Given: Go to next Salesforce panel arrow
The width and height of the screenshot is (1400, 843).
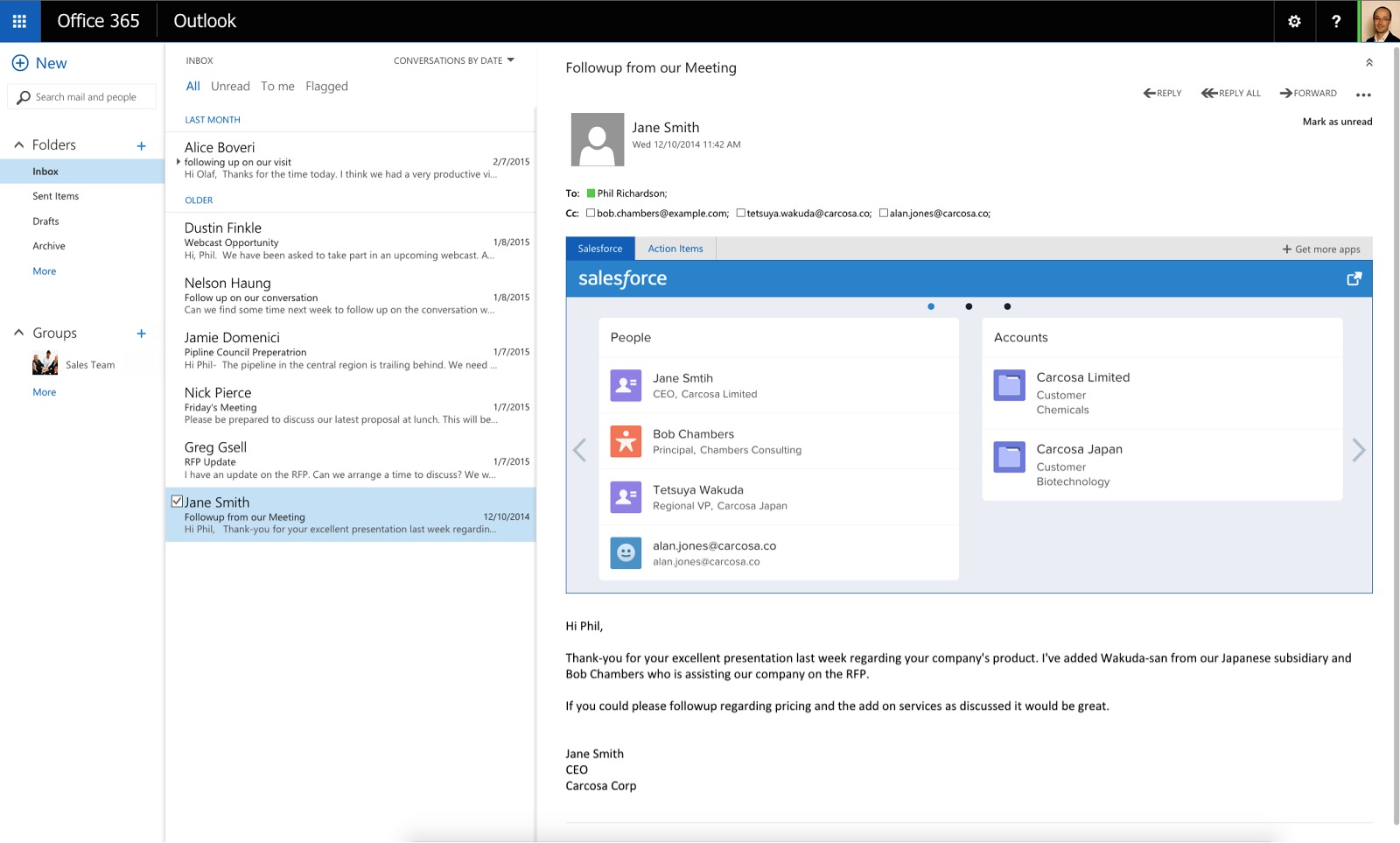Looking at the screenshot, I should tap(1358, 450).
